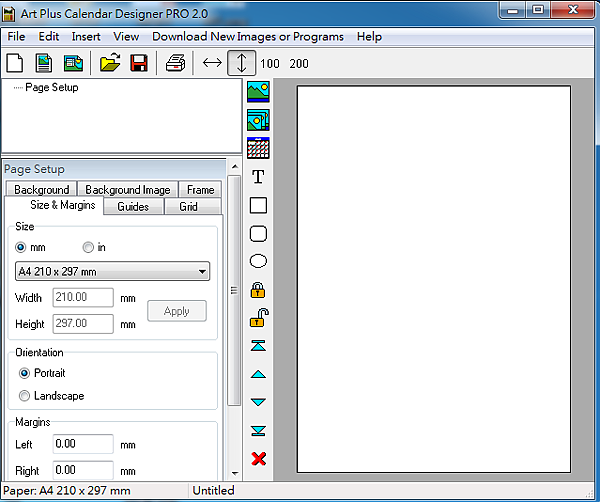Toggle fit page to height arrow

pyautogui.click(x=241, y=63)
